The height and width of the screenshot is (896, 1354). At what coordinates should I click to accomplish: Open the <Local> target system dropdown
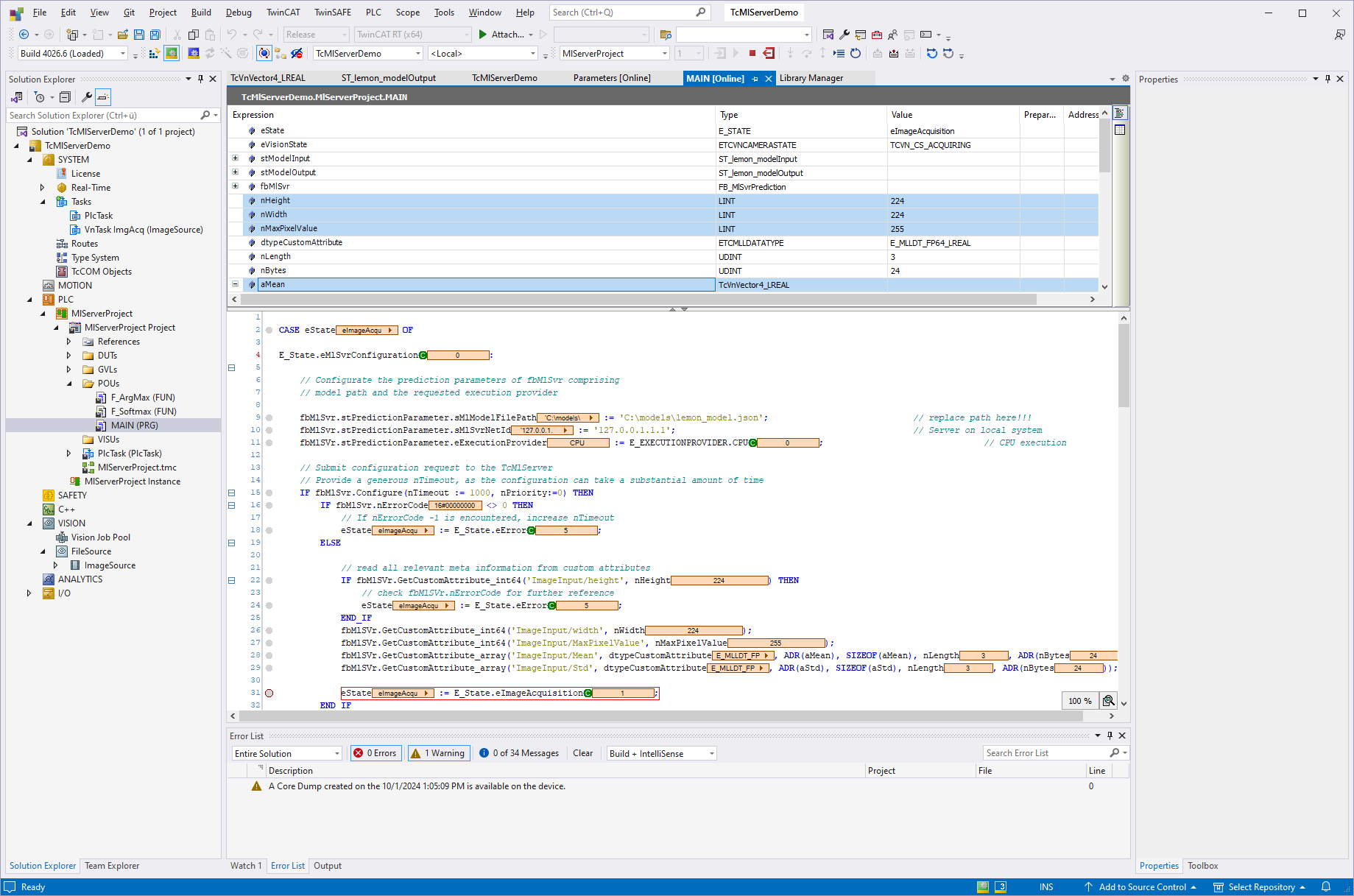(533, 54)
